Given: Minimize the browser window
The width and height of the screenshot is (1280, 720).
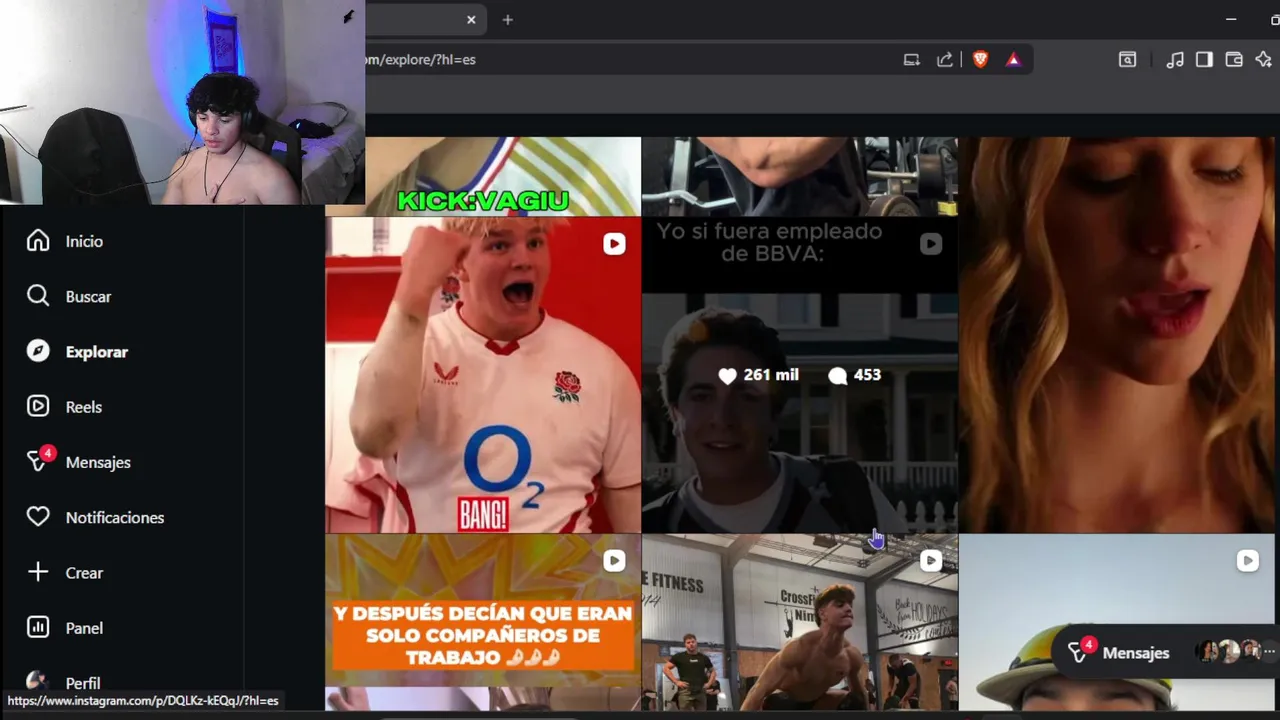Looking at the screenshot, I should [1231, 20].
